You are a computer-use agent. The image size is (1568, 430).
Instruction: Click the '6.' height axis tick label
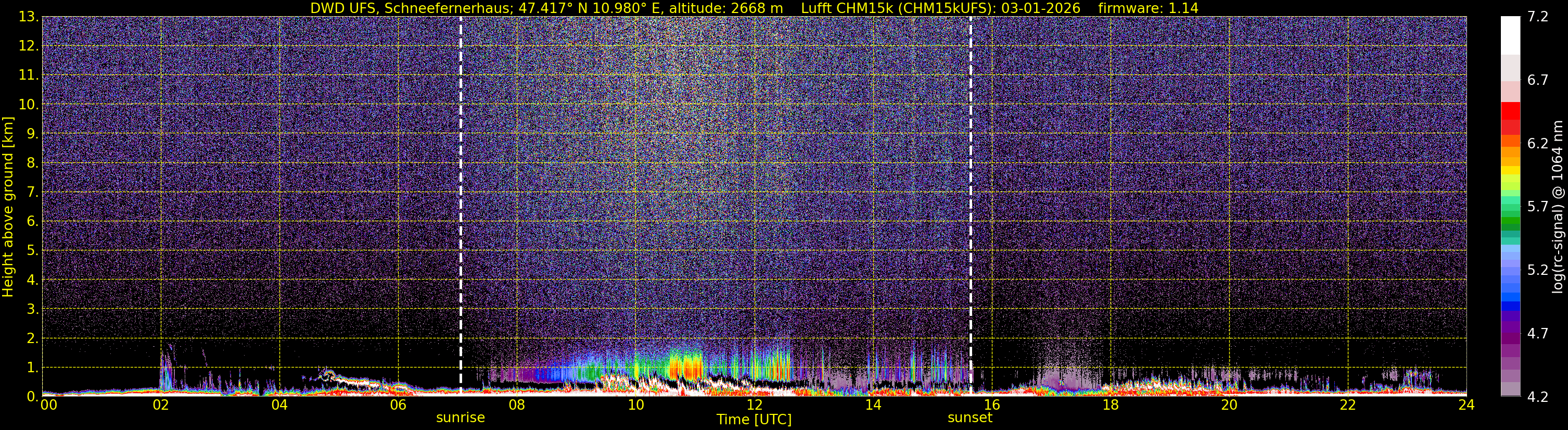tap(32, 222)
